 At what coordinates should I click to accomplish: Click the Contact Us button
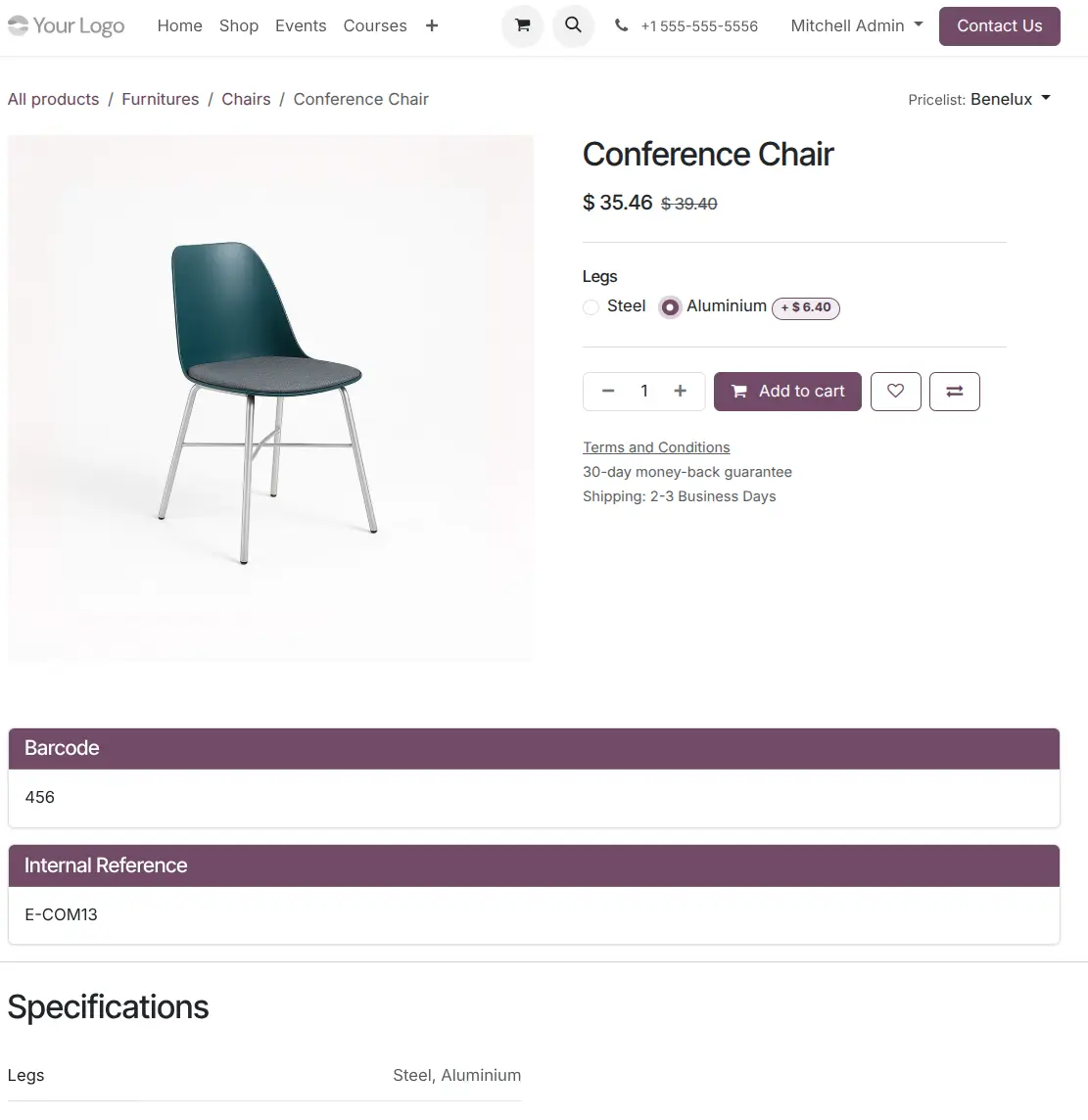[x=999, y=25]
